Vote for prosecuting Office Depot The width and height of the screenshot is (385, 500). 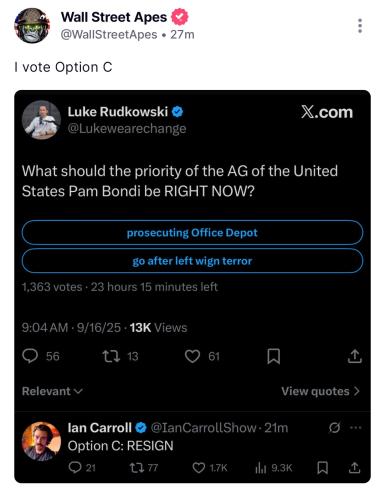pyautogui.click(x=192, y=233)
